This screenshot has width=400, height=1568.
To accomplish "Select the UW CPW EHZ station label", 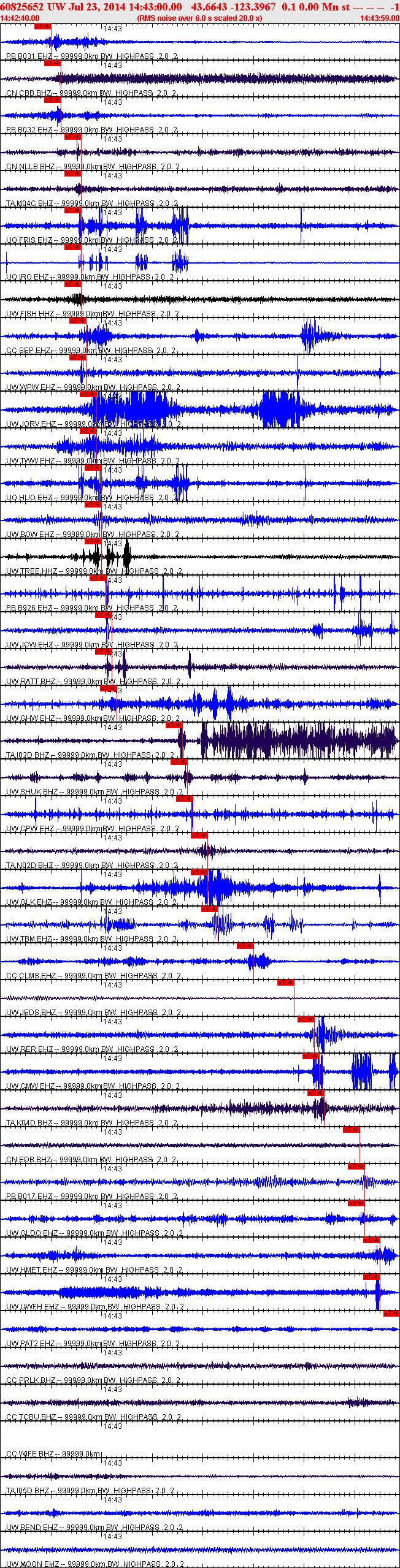I will coord(93,829).
